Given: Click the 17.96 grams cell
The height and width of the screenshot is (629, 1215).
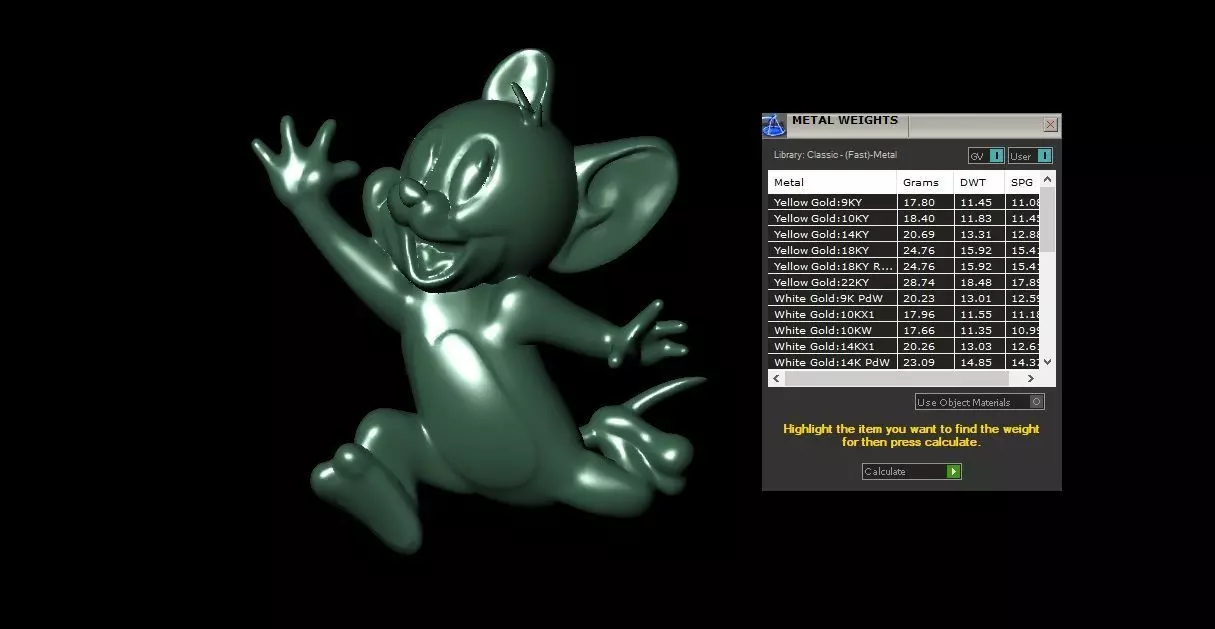Looking at the screenshot, I should 925,314.
